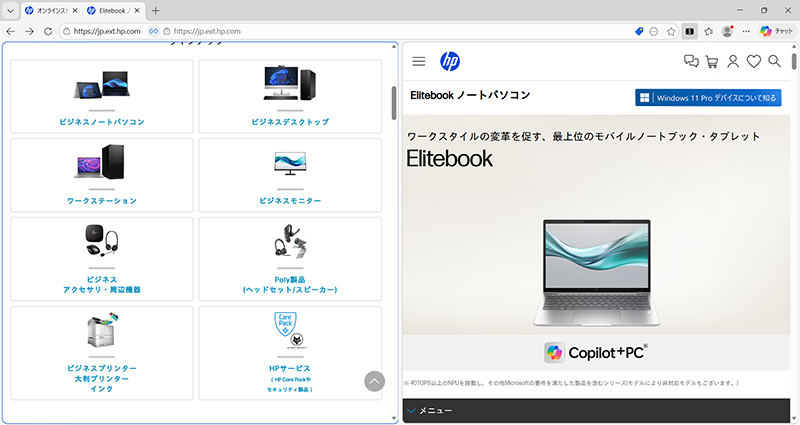This screenshot has width=800, height=425.
Task: Click the Poly headset products image
Action: pyautogui.click(x=290, y=241)
